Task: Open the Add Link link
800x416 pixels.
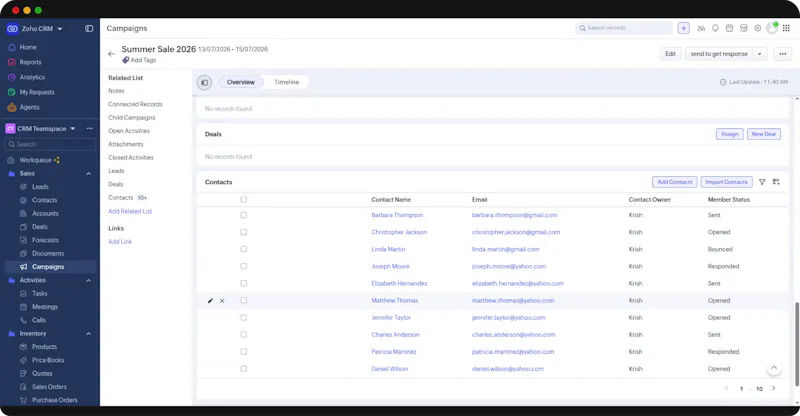Action: [x=120, y=242]
